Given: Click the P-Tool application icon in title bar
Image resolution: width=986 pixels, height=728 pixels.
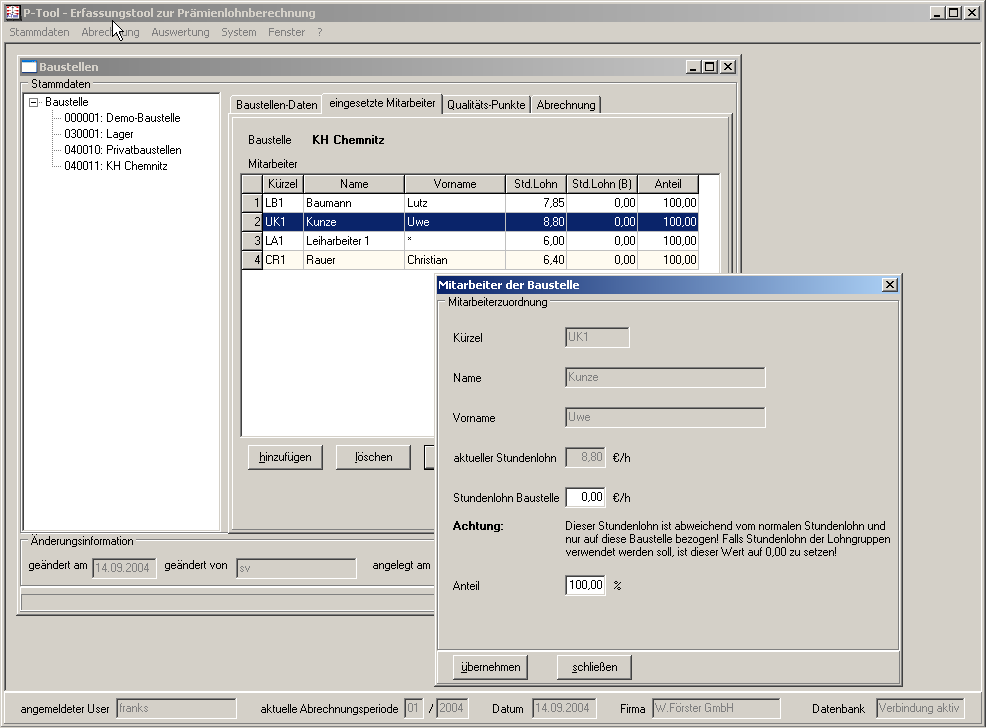Looking at the screenshot, I should (x=13, y=13).
